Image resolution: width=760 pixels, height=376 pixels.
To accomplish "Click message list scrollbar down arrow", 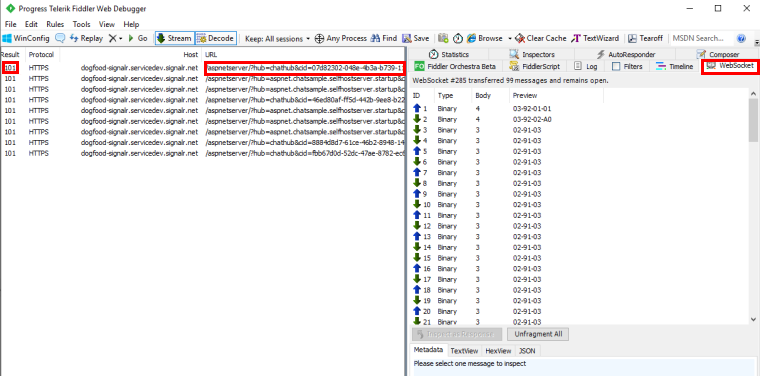I will point(753,319).
